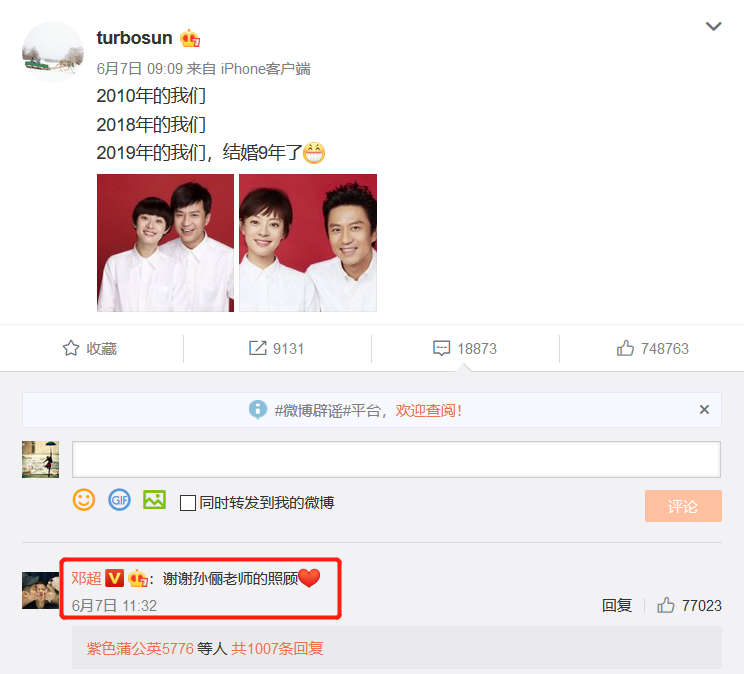This screenshot has height=674, width=744.
Task: Attach a picture using the green image icon
Action: tap(154, 500)
